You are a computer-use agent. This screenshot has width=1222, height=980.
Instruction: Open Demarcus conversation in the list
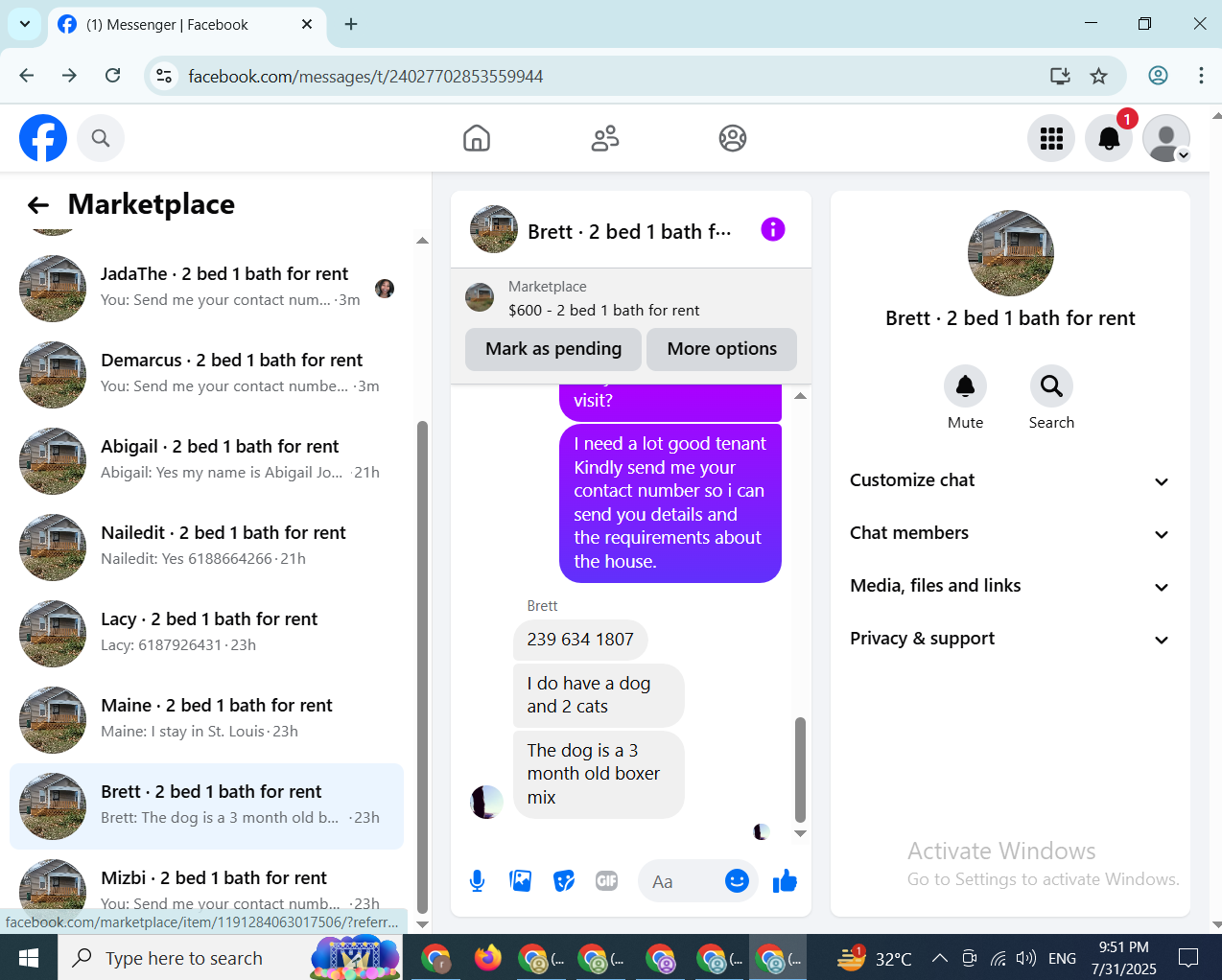[x=206, y=374]
